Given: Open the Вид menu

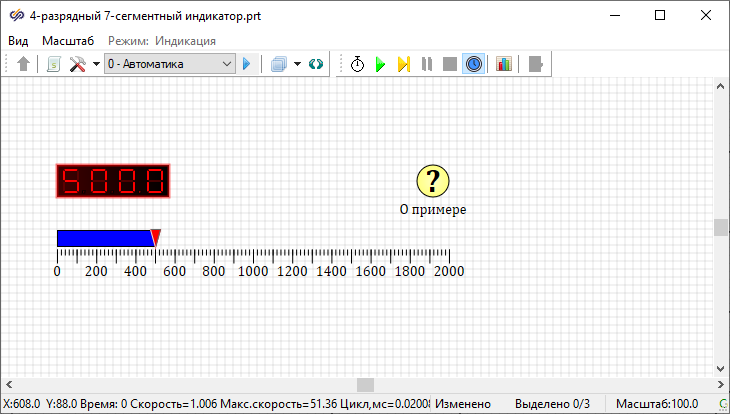Looking at the screenshot, I should (18, 41).
